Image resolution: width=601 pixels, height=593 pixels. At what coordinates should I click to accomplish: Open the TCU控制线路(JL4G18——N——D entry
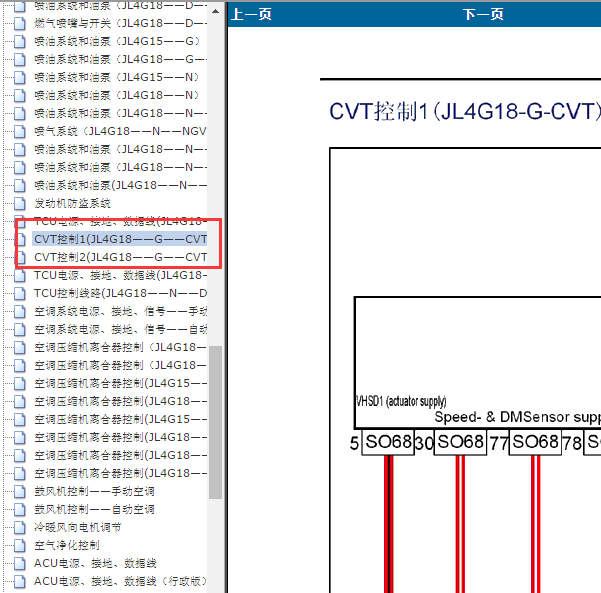coord(120,293)
